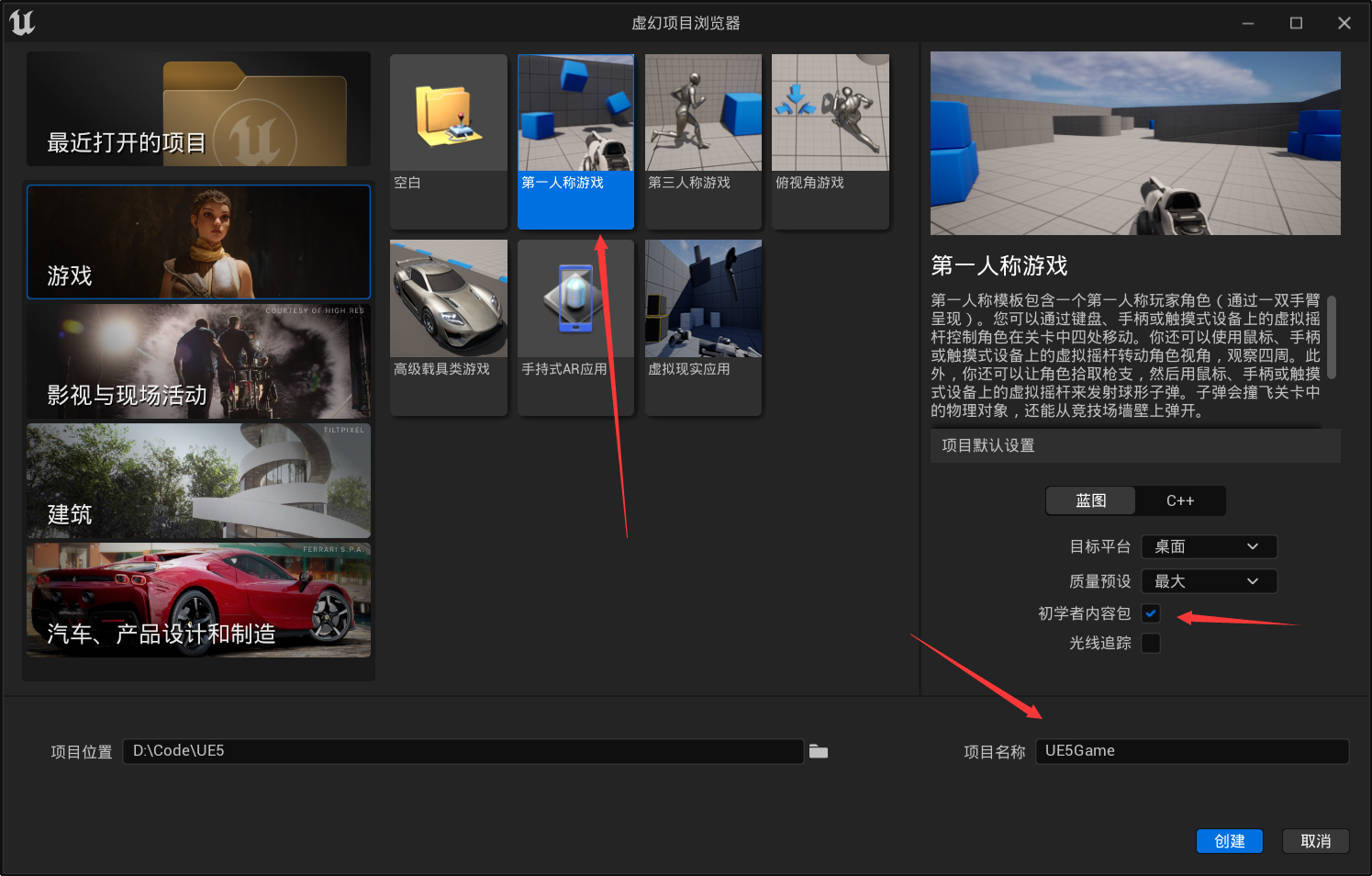The image size is (1372, 876).
Task: Pick the 俯视角游戏 template
Action: coord(831,141)
